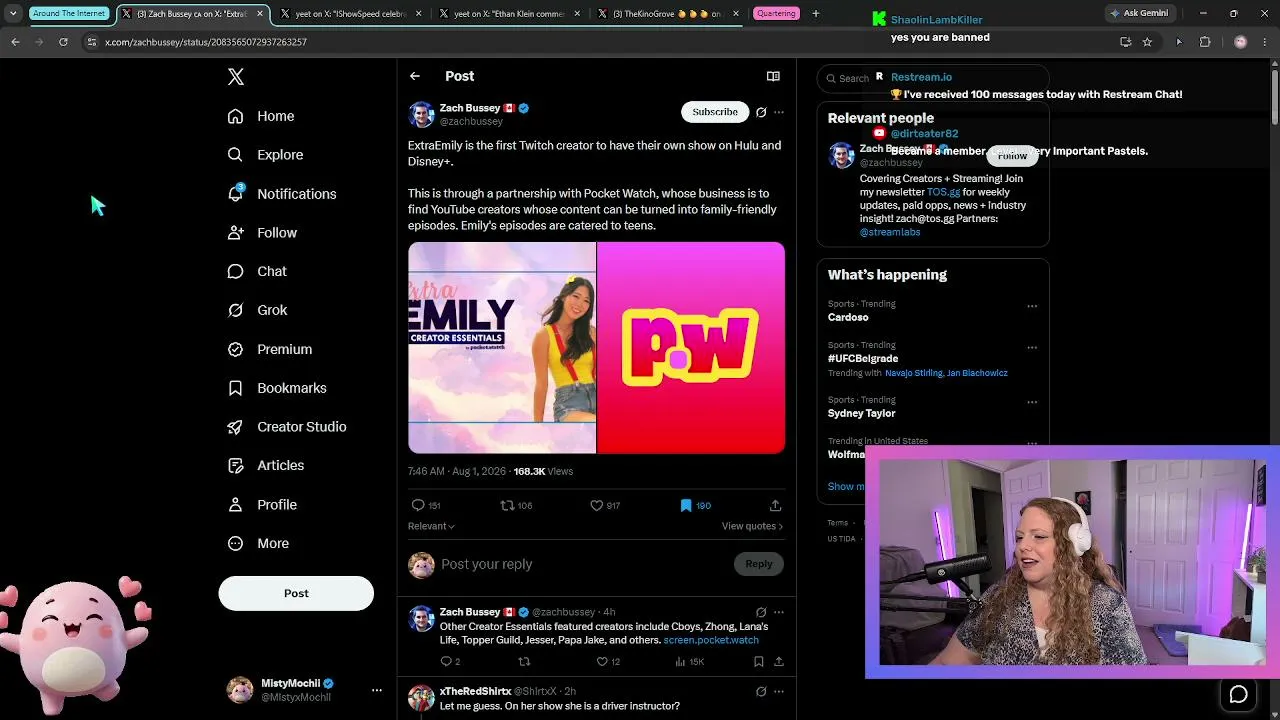Click the X logo in the sidebar

click(236, 77)
